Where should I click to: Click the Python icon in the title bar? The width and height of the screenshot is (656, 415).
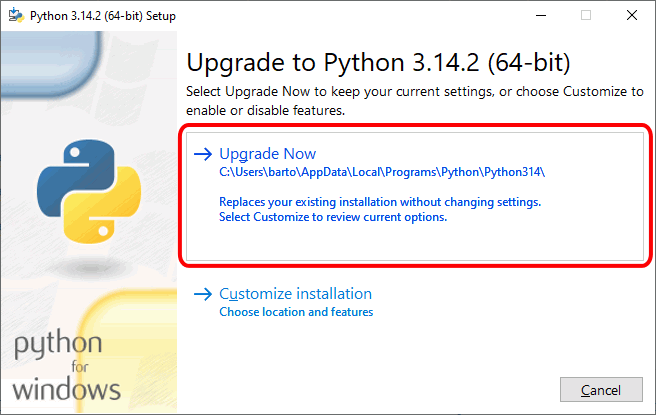click(x=13, y=14)
